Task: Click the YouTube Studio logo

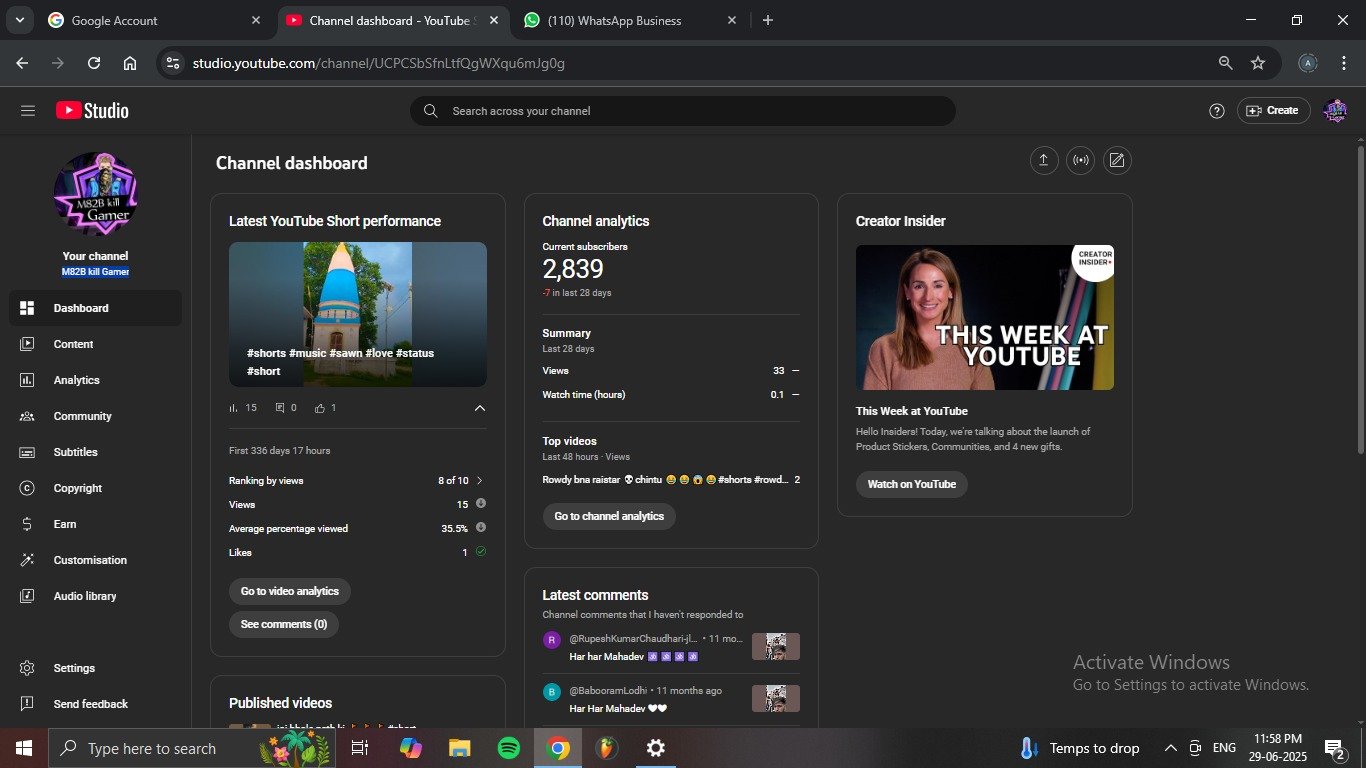Action: (92, 111)
